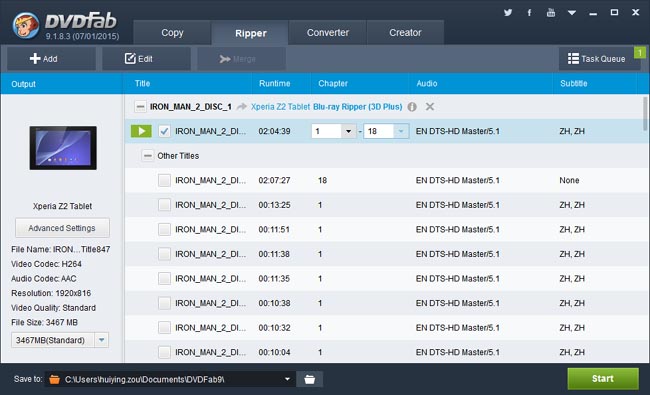Click the Save to folder path field
The height and width of the screenshot is (395, 650).
(170, 379)
